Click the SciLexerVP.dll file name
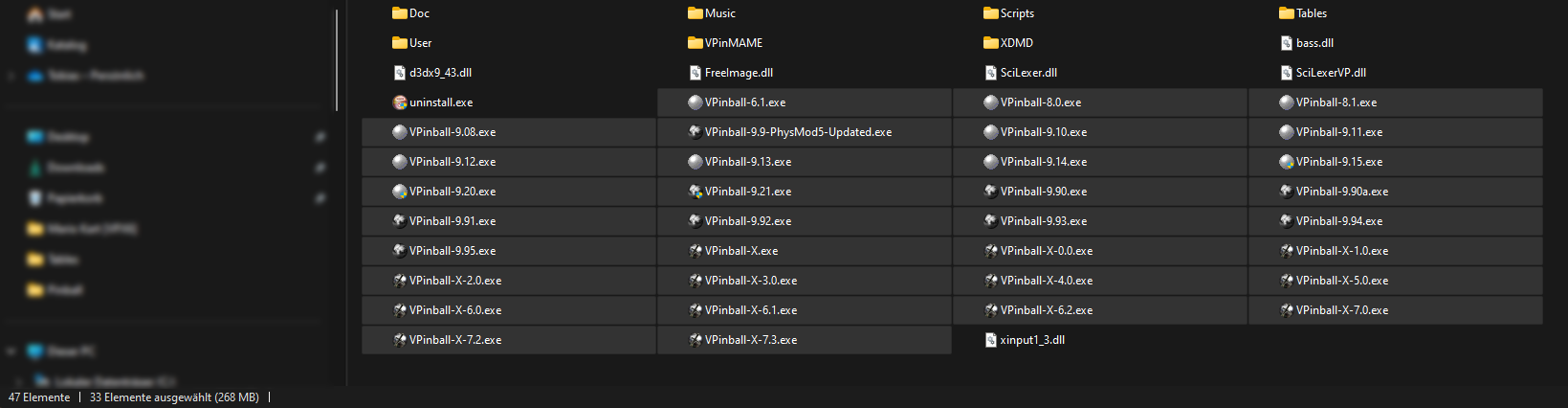This screenshot has width=1568, height=408. (1331, 73)
